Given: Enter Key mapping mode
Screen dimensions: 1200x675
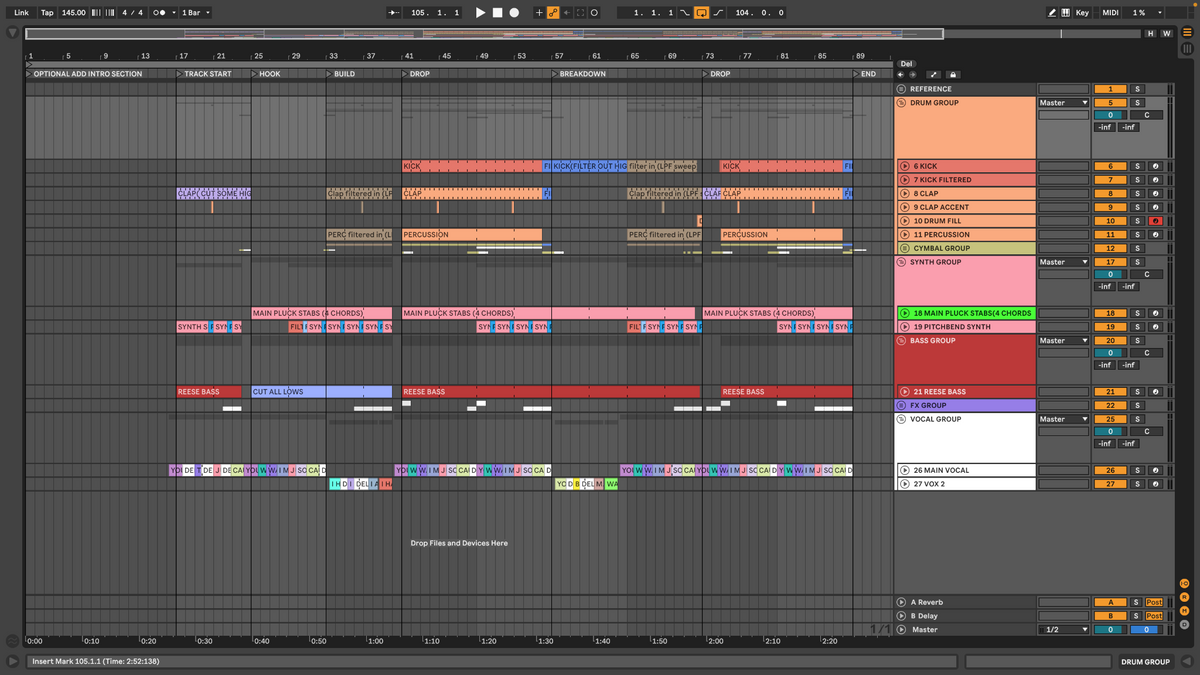Looking at the screenshot, I should pyautogui.click(x=1084, y=11).
